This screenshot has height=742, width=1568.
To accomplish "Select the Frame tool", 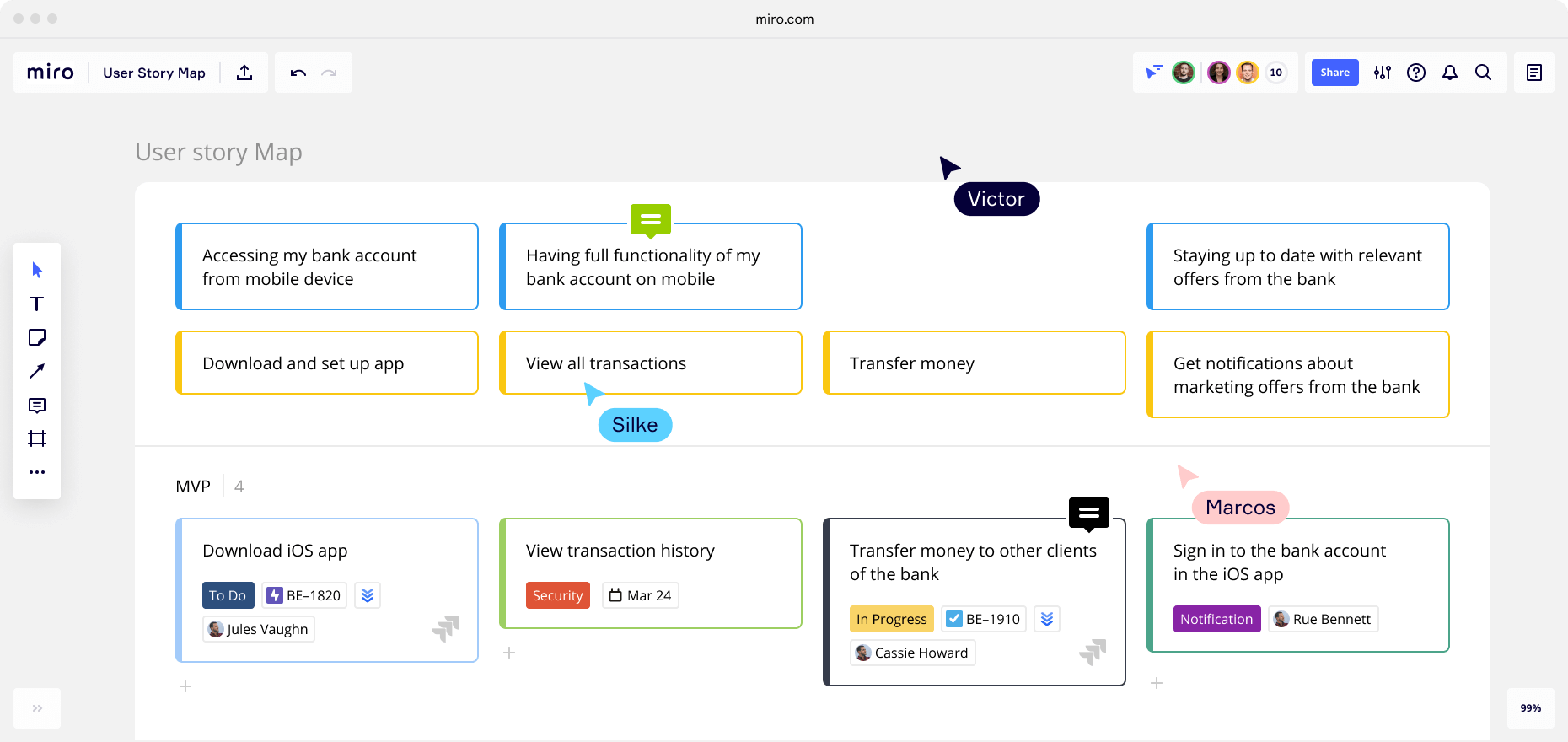I will (37, 438).
